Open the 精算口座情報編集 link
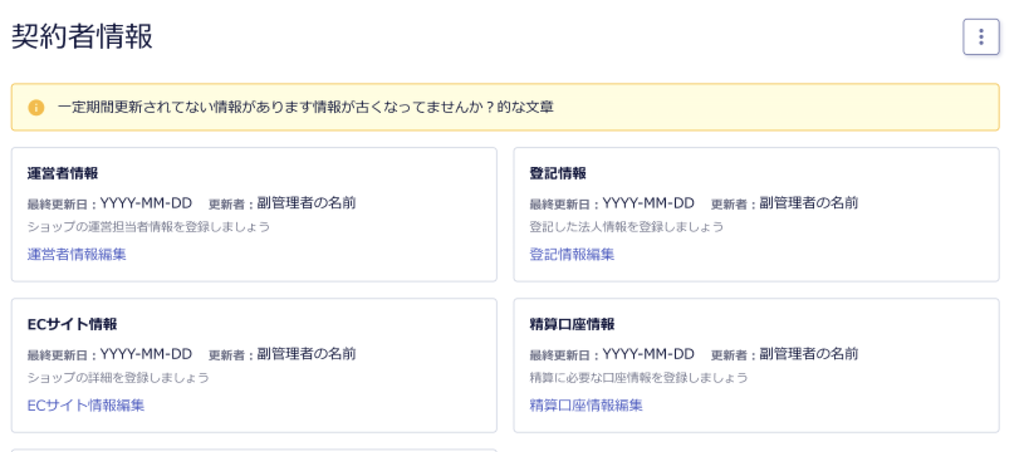This screenshot has width=1024, height=452. coord(586,405)
